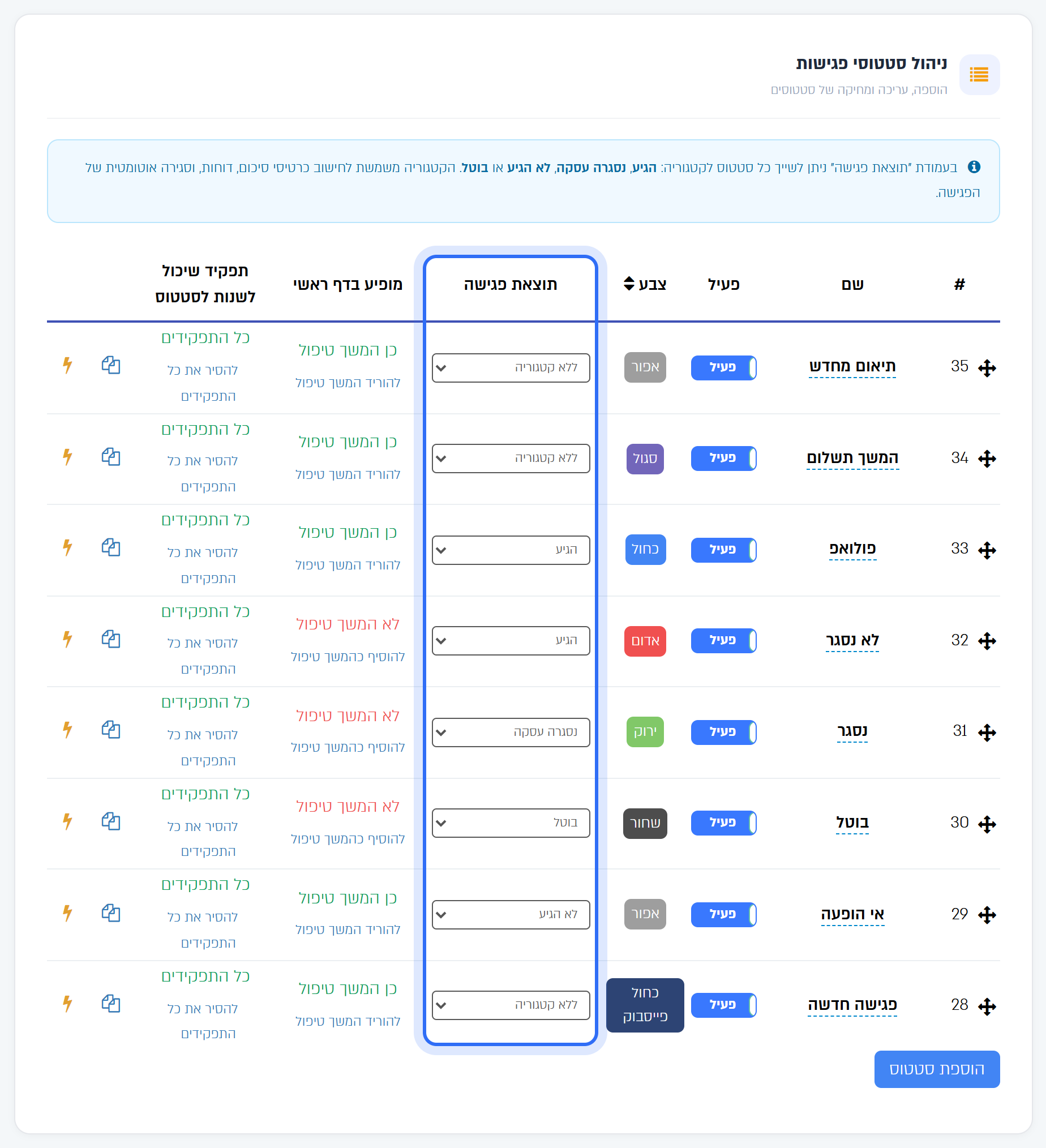Open meeting result dropdown for אי הופעה
The width and height of the screenshot is (1046, 1148).
pyautogui.click(x=511, y=914)
